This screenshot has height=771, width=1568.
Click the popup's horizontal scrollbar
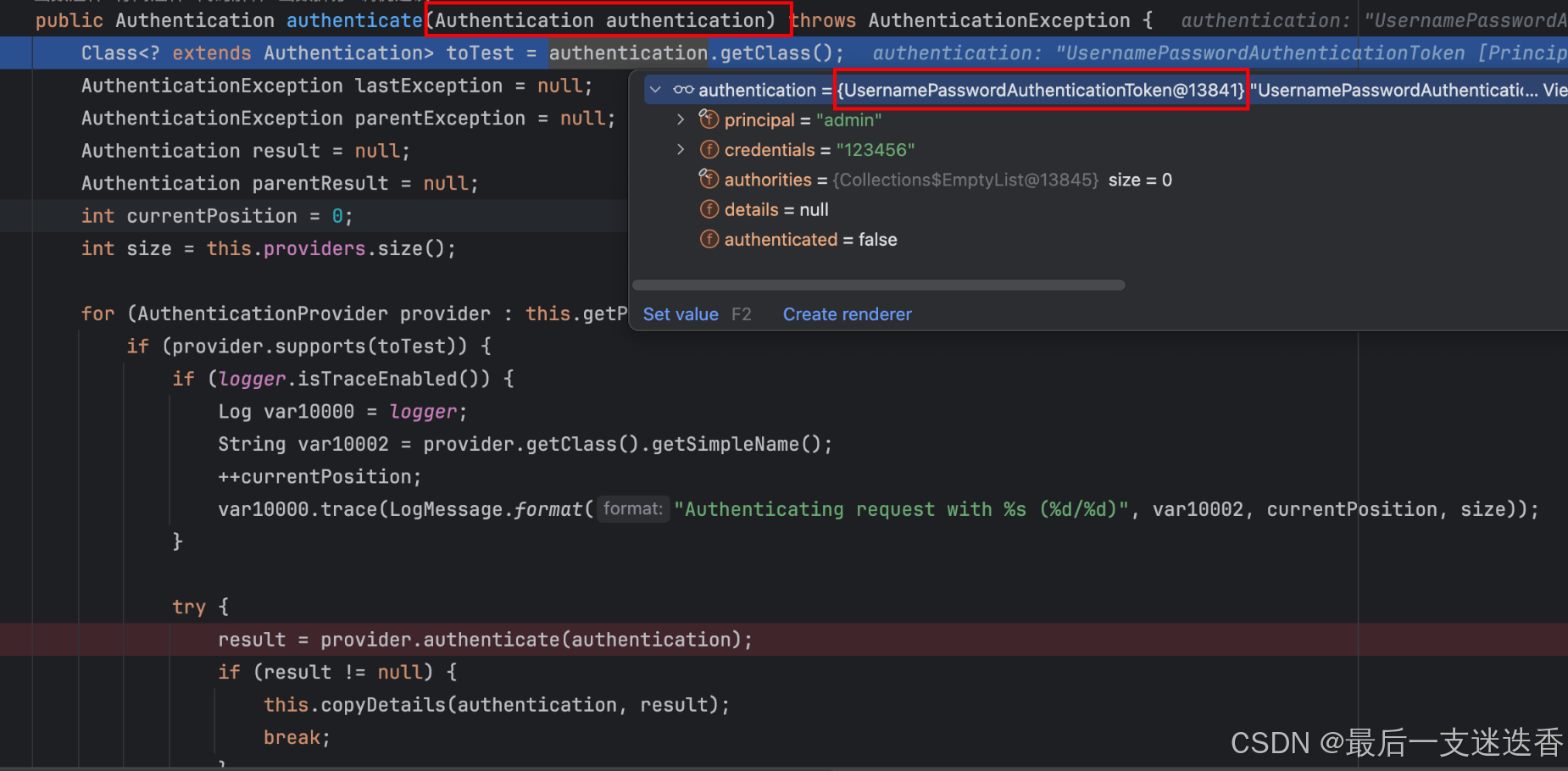coord(878,285)
